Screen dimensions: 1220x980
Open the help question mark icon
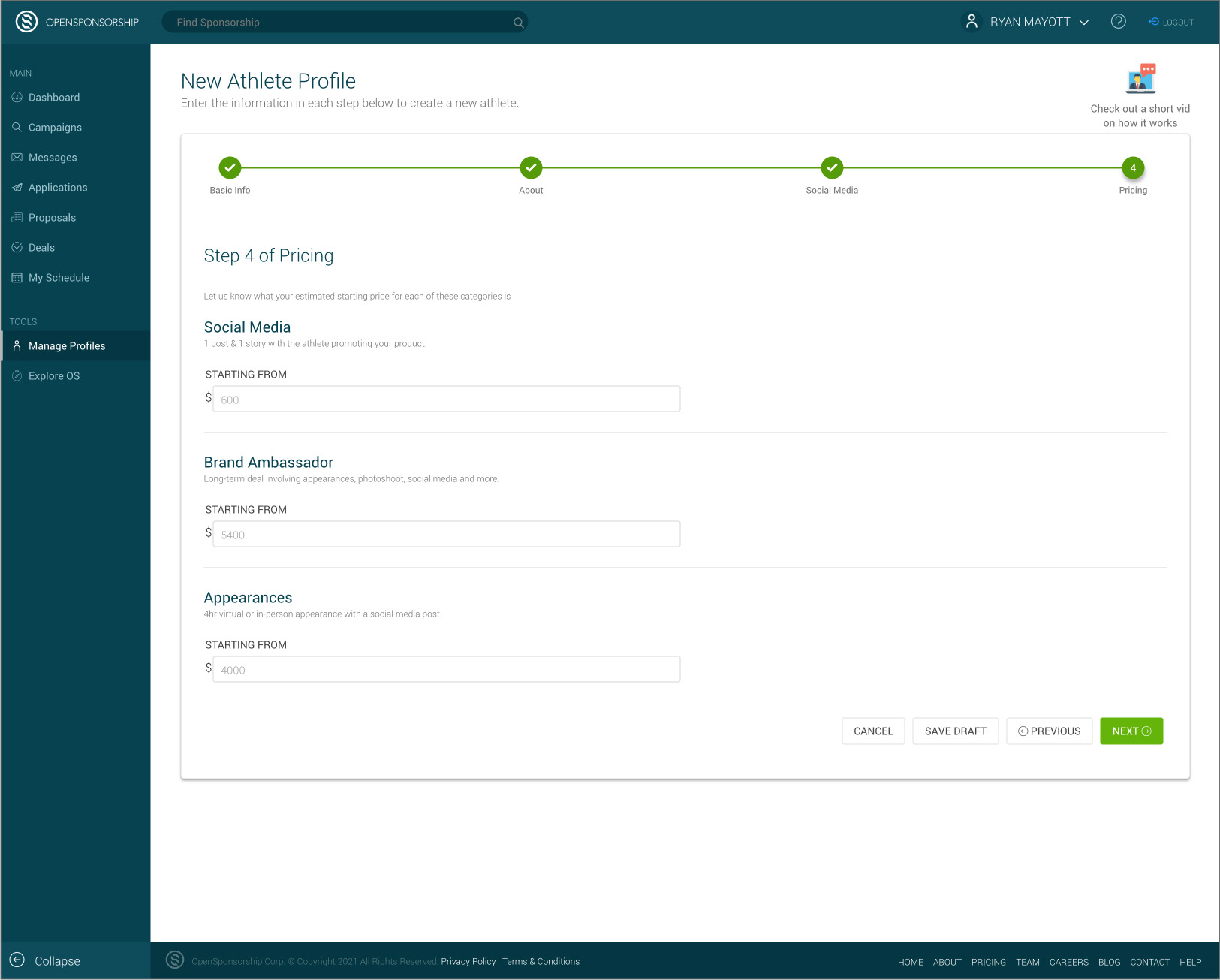point(1119,22)
